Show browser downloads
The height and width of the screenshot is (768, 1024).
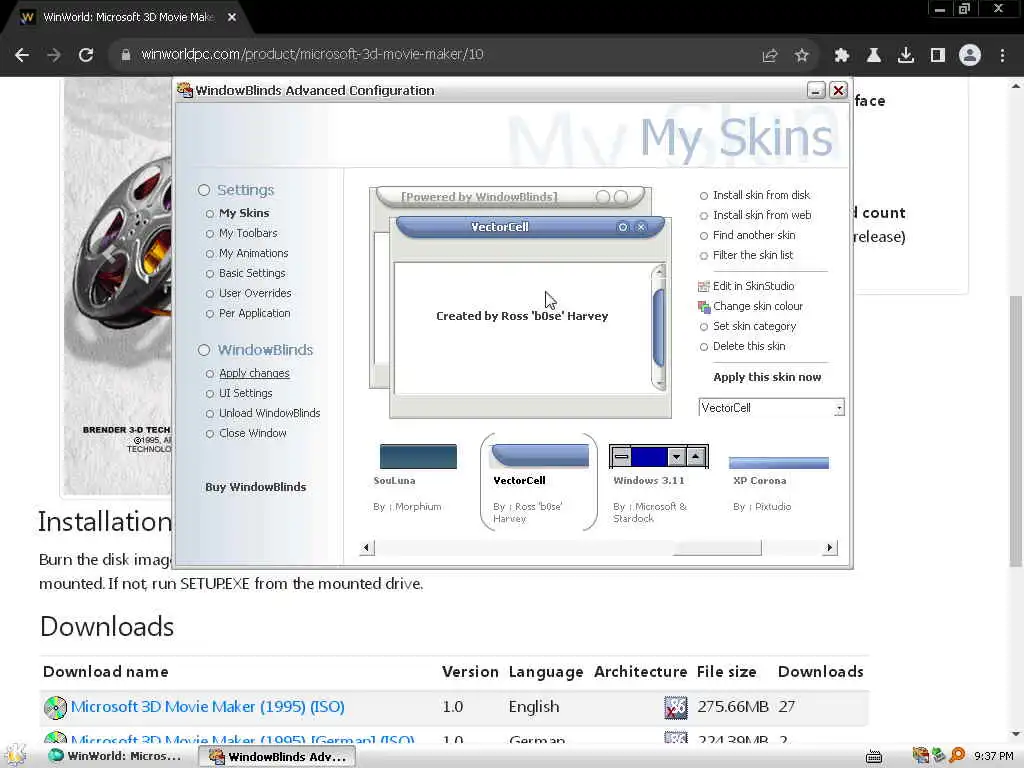click(x=906, y=56)
